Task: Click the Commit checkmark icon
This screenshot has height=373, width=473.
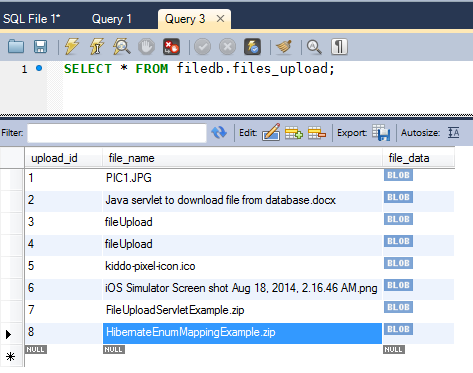Action: click(x=203, y=47)
